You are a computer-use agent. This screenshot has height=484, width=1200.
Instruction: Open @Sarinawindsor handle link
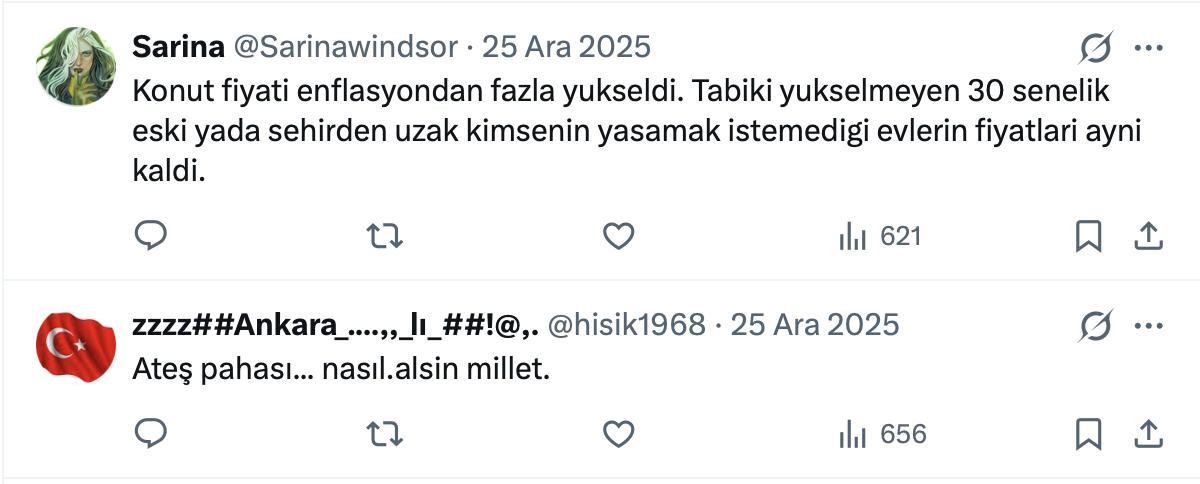pyautogui.click(x=346, y=47)
